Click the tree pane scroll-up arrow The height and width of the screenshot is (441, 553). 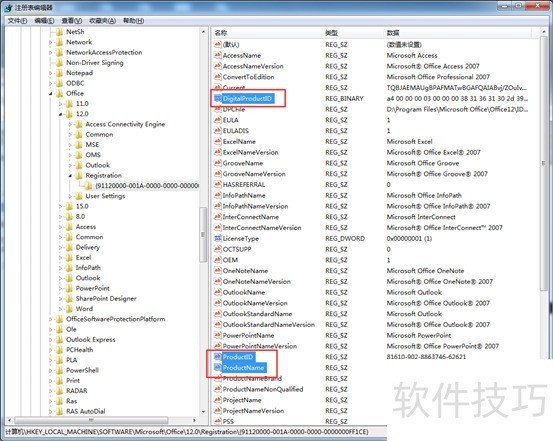(x=203, y=32)
